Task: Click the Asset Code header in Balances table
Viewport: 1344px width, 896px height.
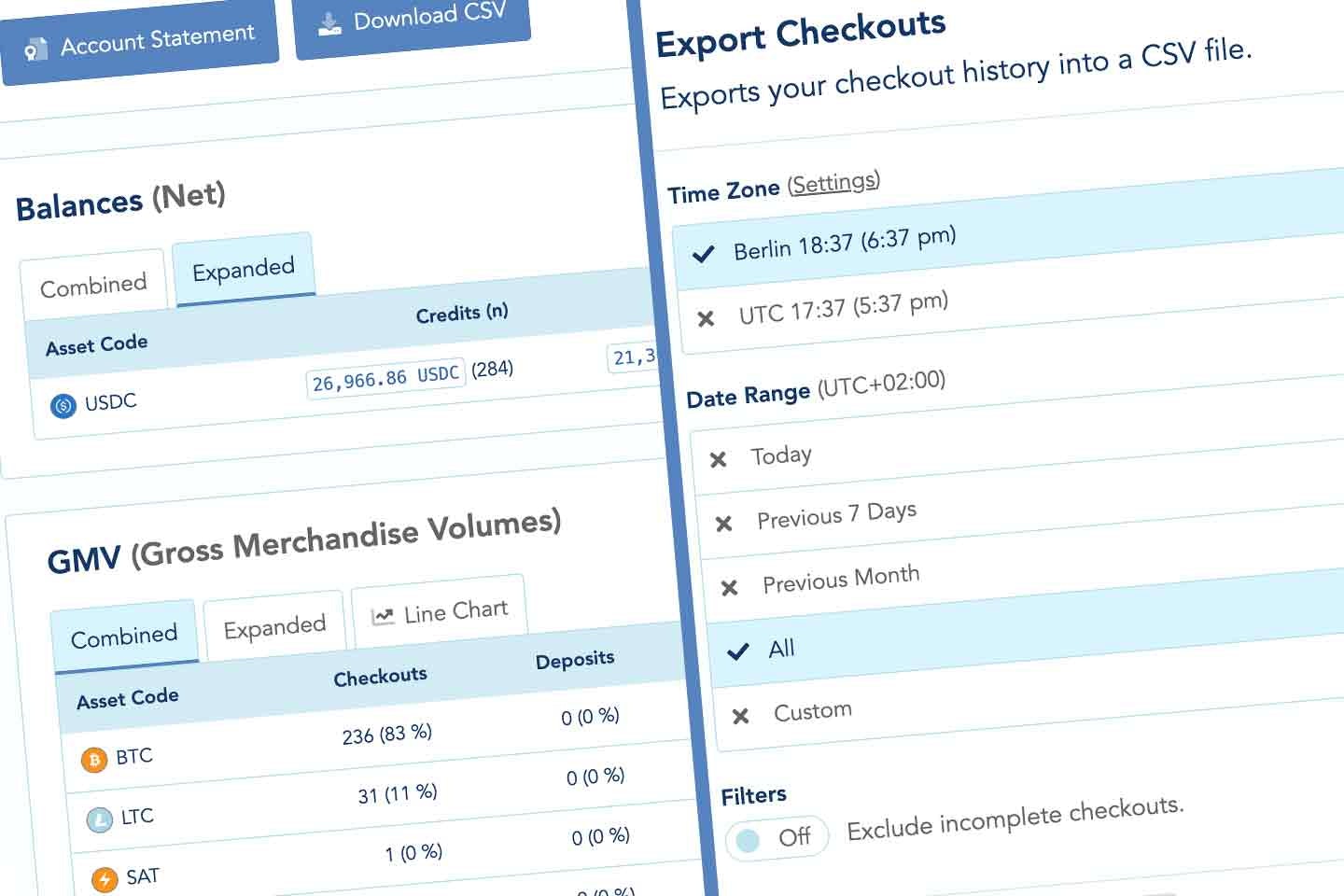Action: 96,344
